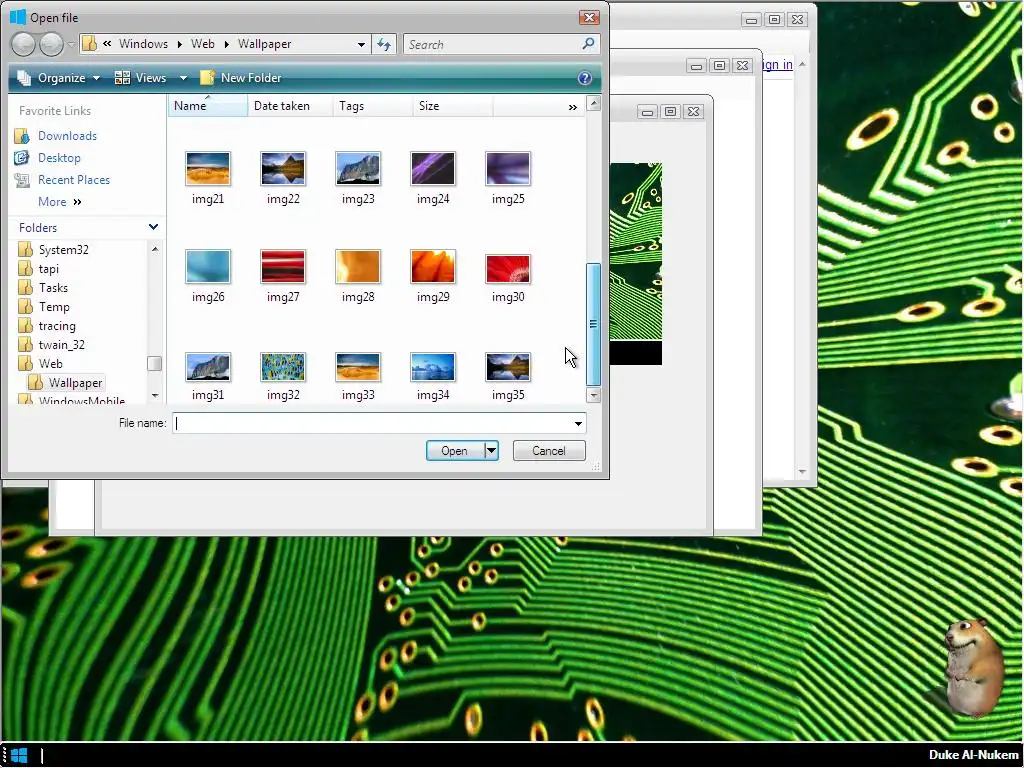The height and width of the screenshot is (768, 1024).
Task: Click the Desktop icon in Favorite Links
Action: point(22,158)
